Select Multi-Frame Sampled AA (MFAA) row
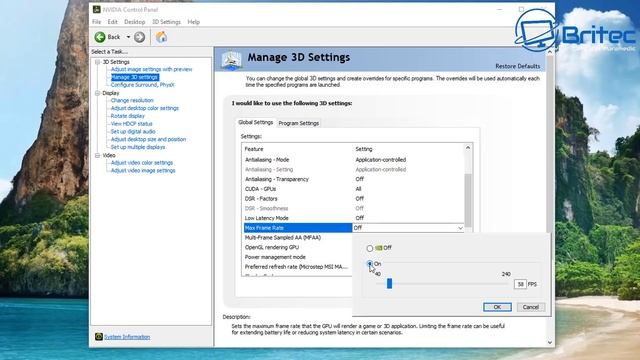This screenshot has width=640, height=360. (x=298, y=238)
